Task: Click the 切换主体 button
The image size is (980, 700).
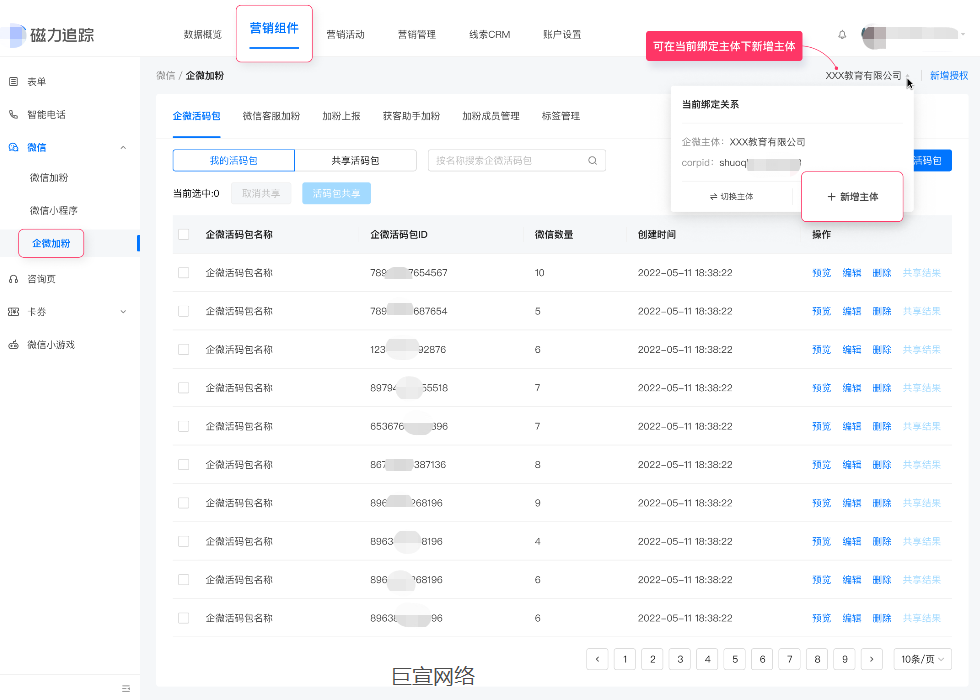Action: click(x=731, y=197)
